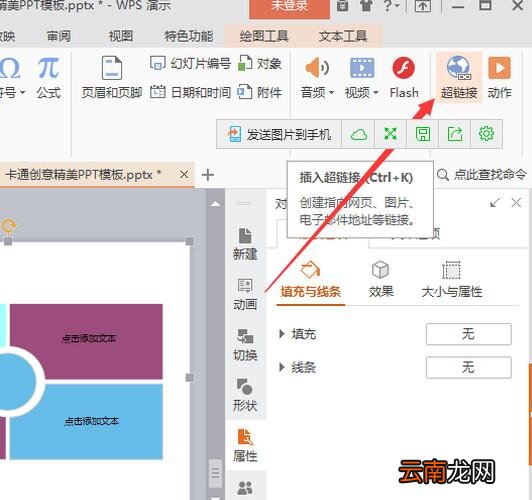Open the 符号 symbol dropdown arrow
The image size is (532, 500).
pyautogui.click(x=22, y=92)
